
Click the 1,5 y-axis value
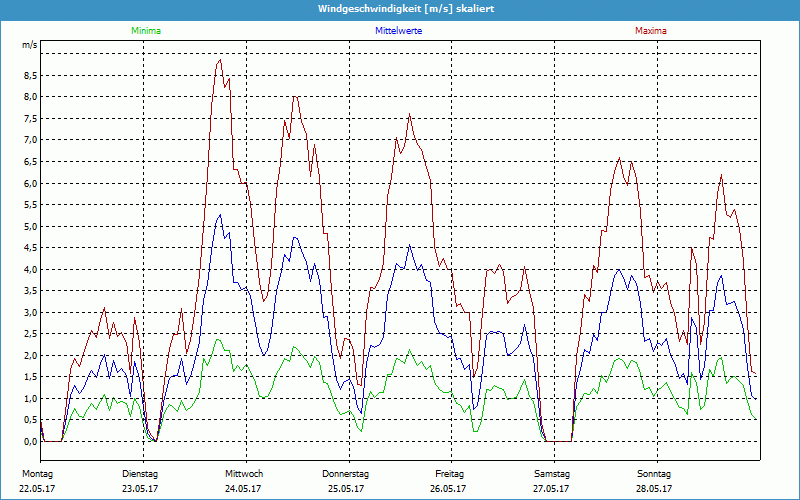click(31, 377)
